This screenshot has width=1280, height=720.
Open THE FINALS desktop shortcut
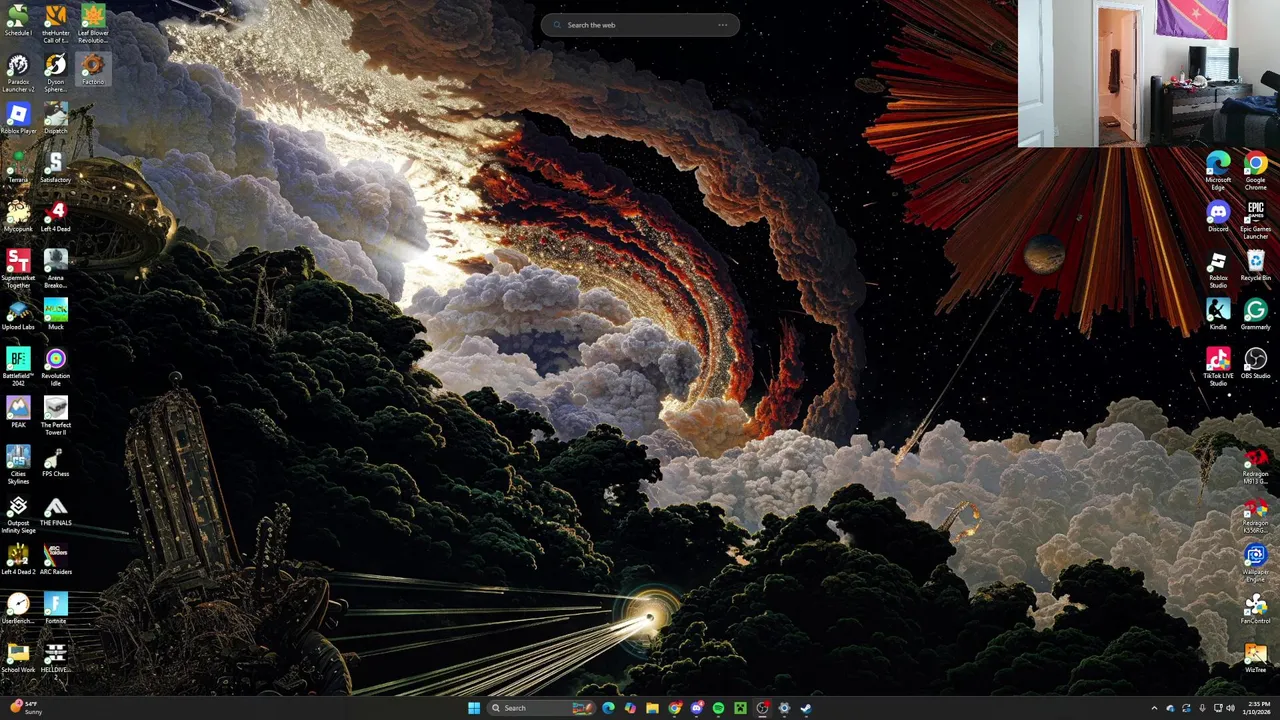tap(56, 511)
